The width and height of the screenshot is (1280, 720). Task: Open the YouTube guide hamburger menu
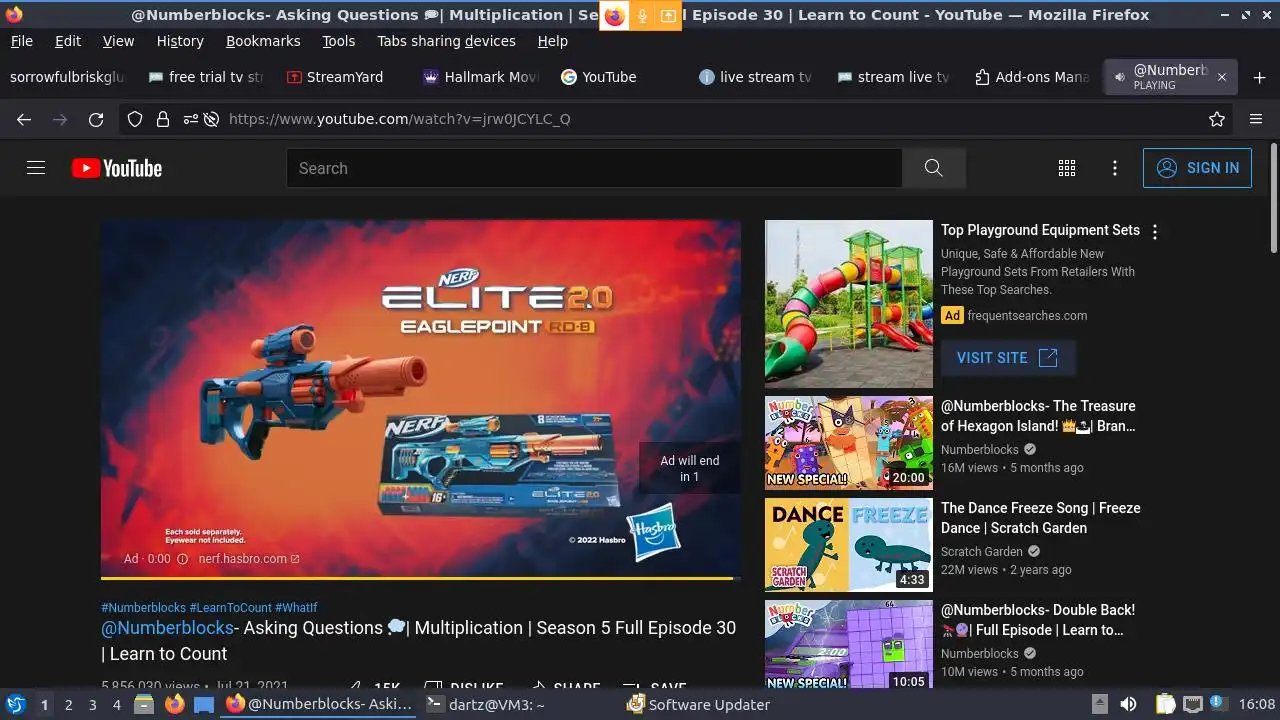[36, 168]
